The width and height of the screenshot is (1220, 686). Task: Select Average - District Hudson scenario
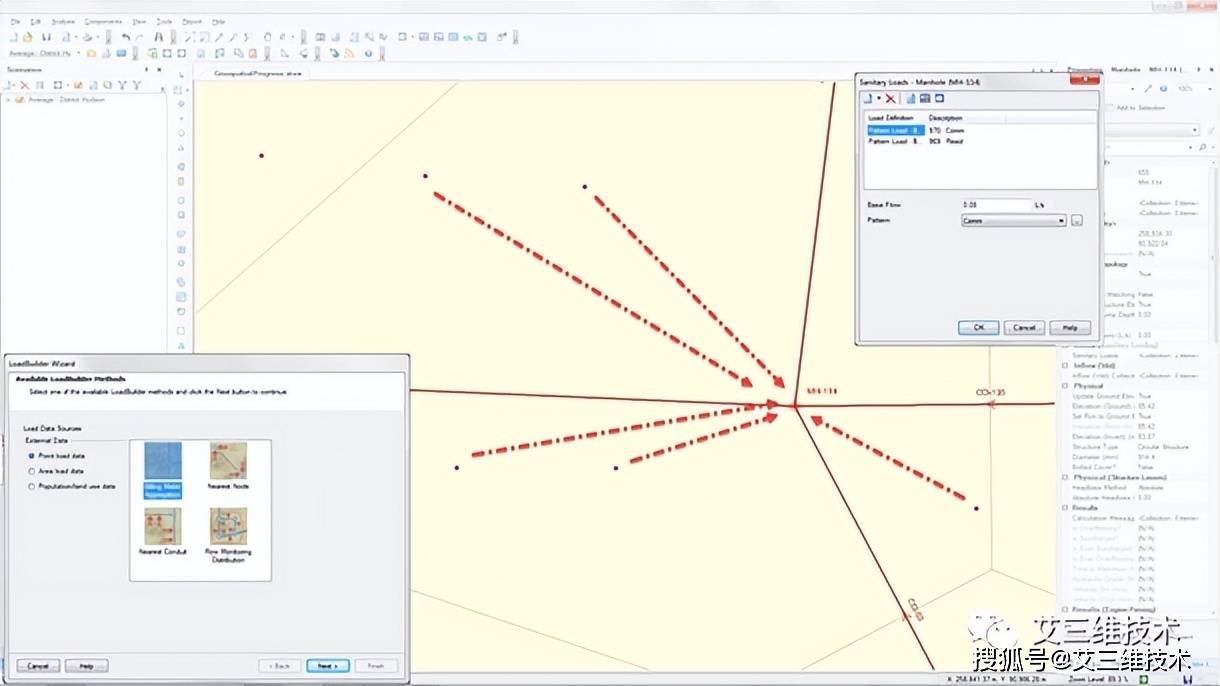(x=66, y=100)
